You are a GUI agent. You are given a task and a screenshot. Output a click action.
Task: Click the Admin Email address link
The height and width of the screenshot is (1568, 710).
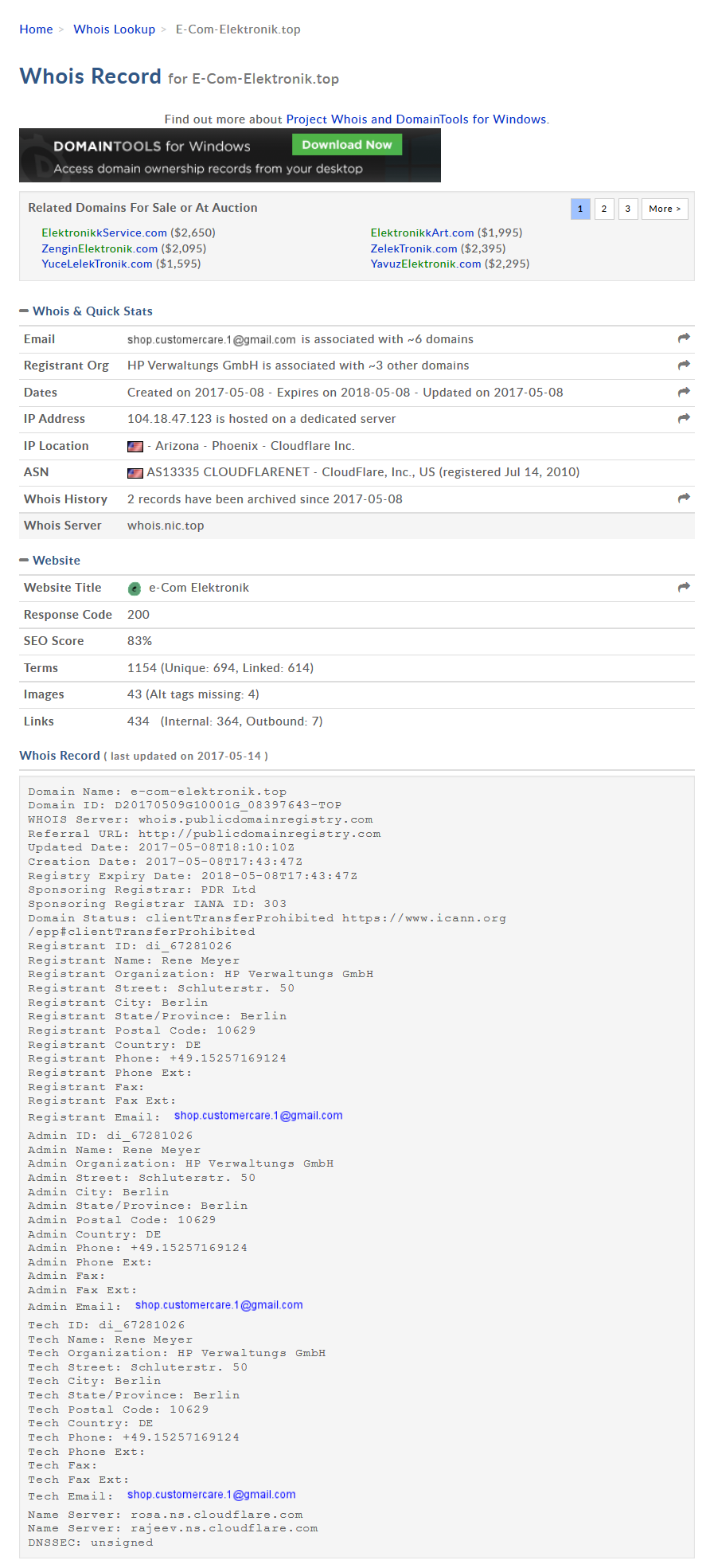tap(219, 1305)
